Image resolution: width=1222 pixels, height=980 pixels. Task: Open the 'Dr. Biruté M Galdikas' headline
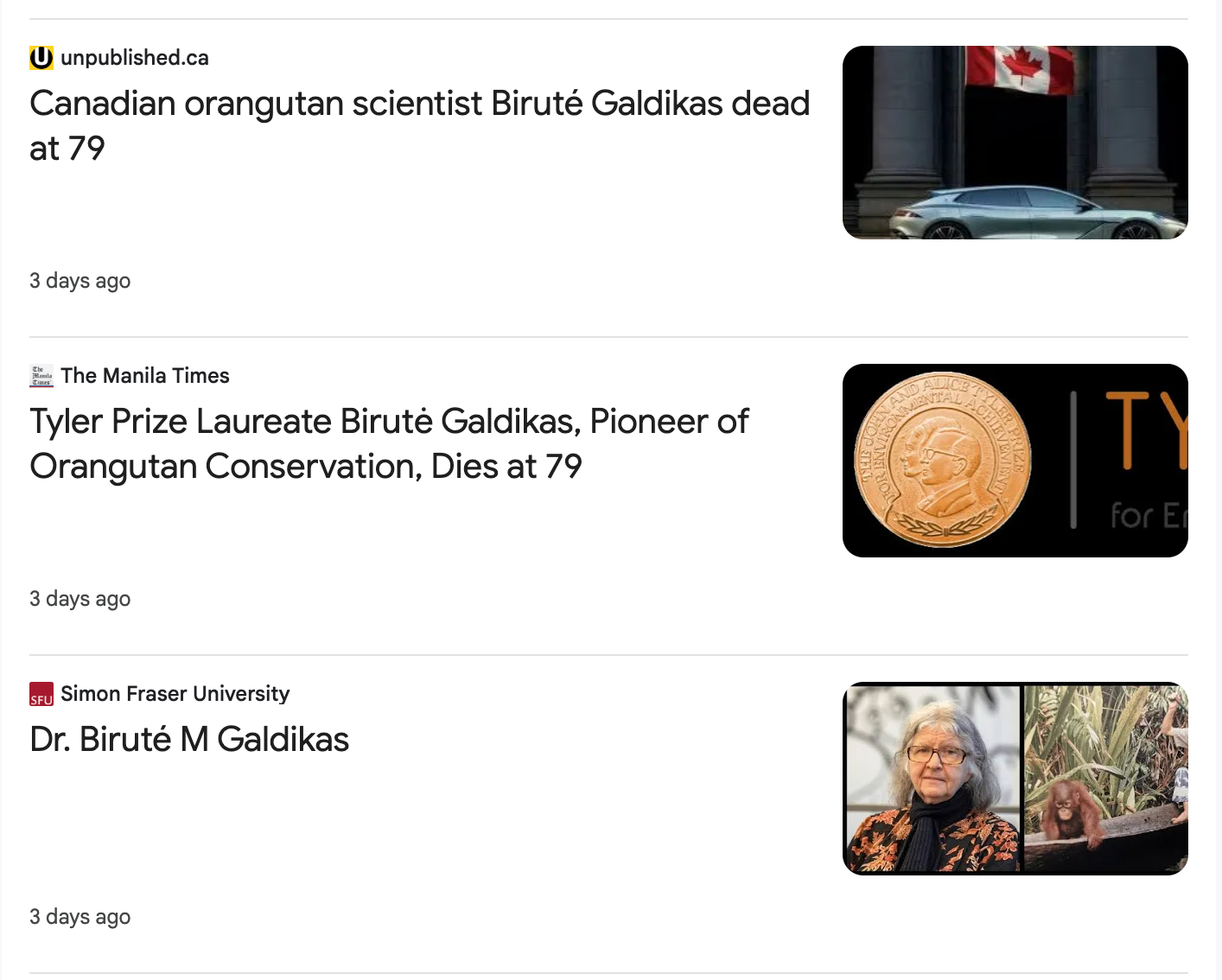click(189, 740)
